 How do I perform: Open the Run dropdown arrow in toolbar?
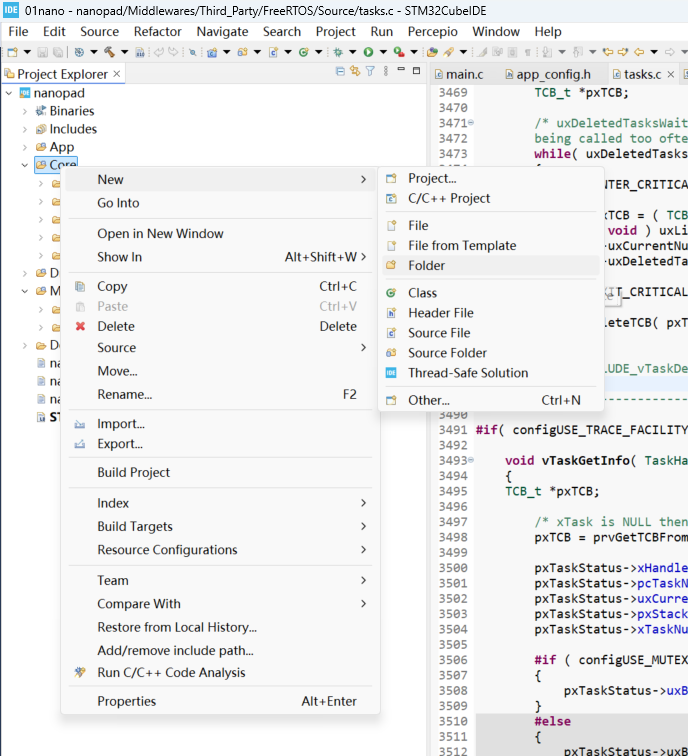coord(383,52)
